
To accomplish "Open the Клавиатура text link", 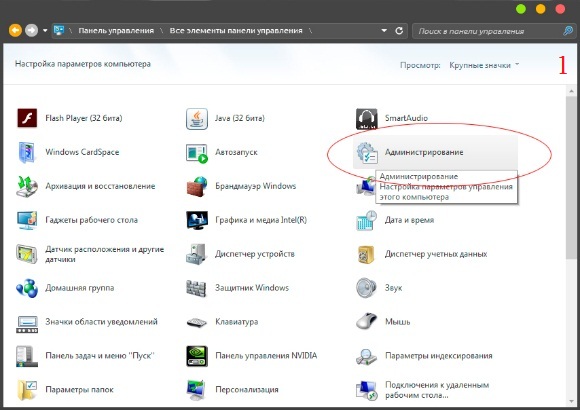I will point(237,322).
